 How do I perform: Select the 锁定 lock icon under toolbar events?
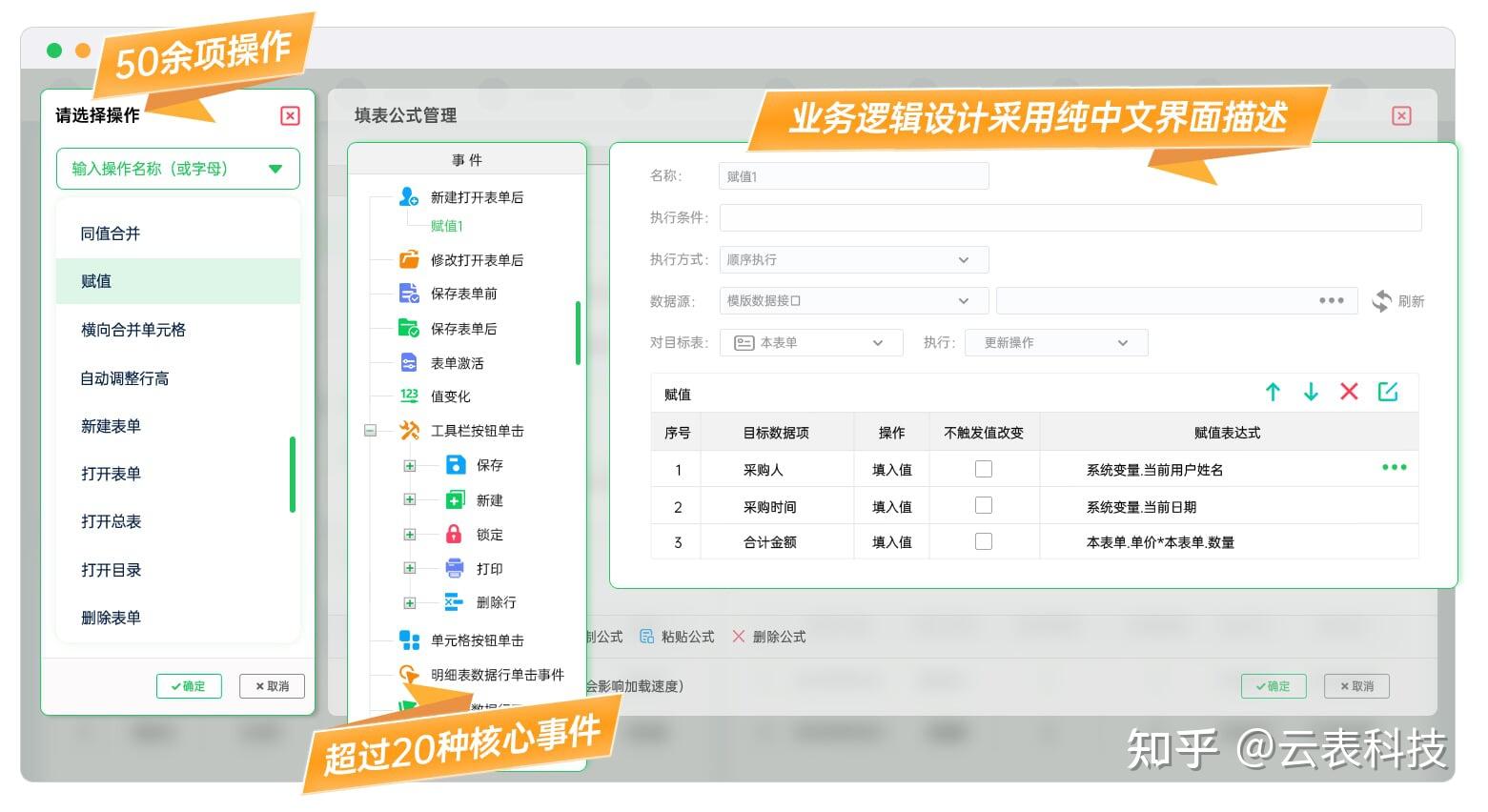(455, 534)
